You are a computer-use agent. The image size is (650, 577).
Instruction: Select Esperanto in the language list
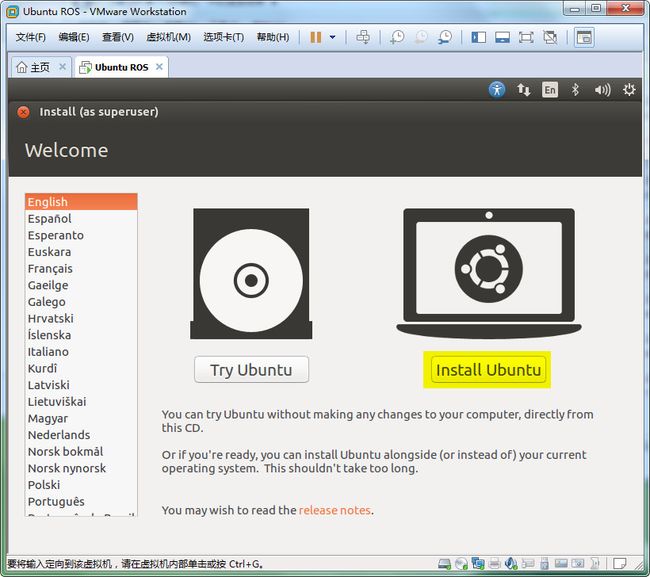click(x=81, y=235)
